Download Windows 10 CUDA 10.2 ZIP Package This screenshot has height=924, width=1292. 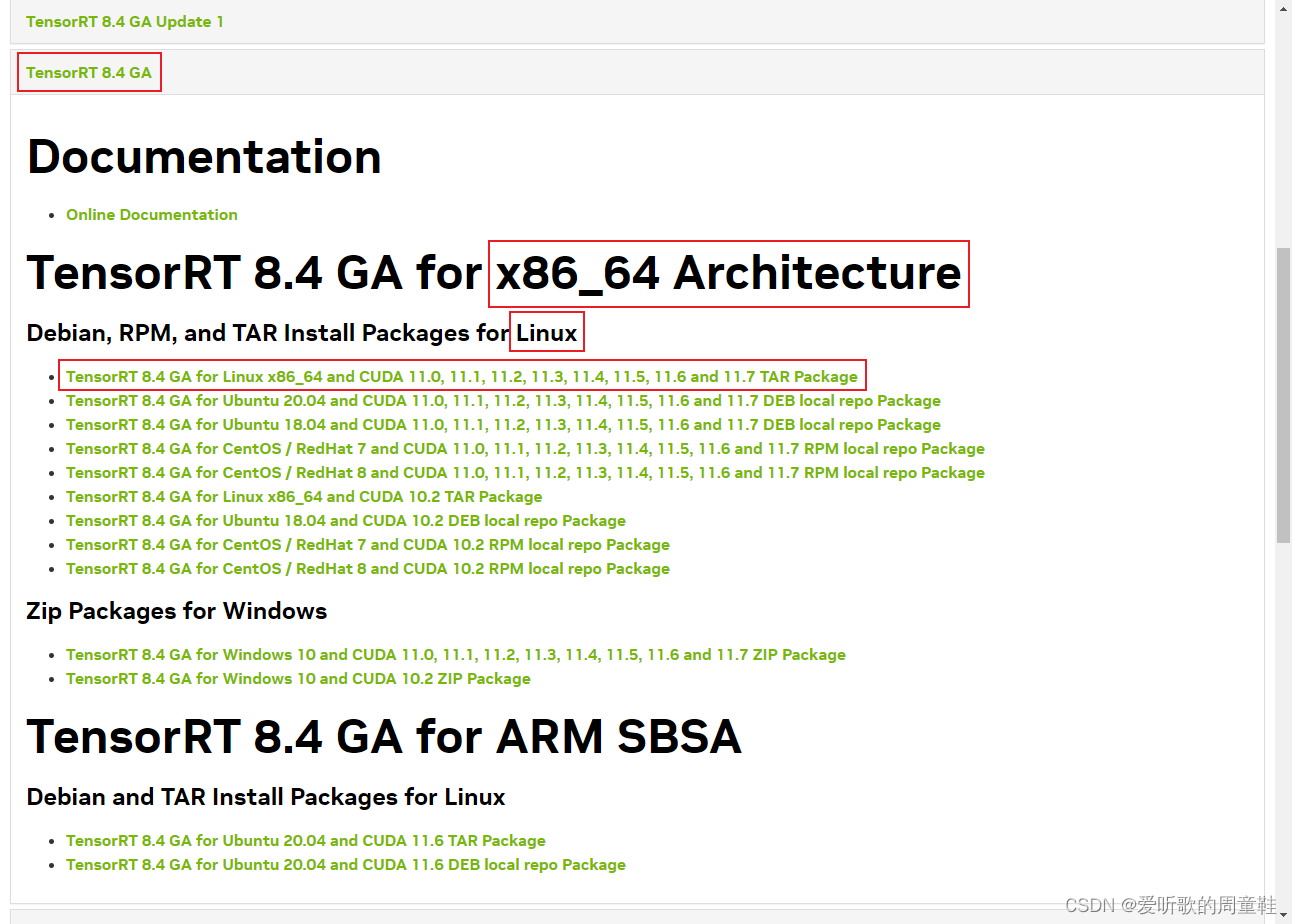pos(298,678)
